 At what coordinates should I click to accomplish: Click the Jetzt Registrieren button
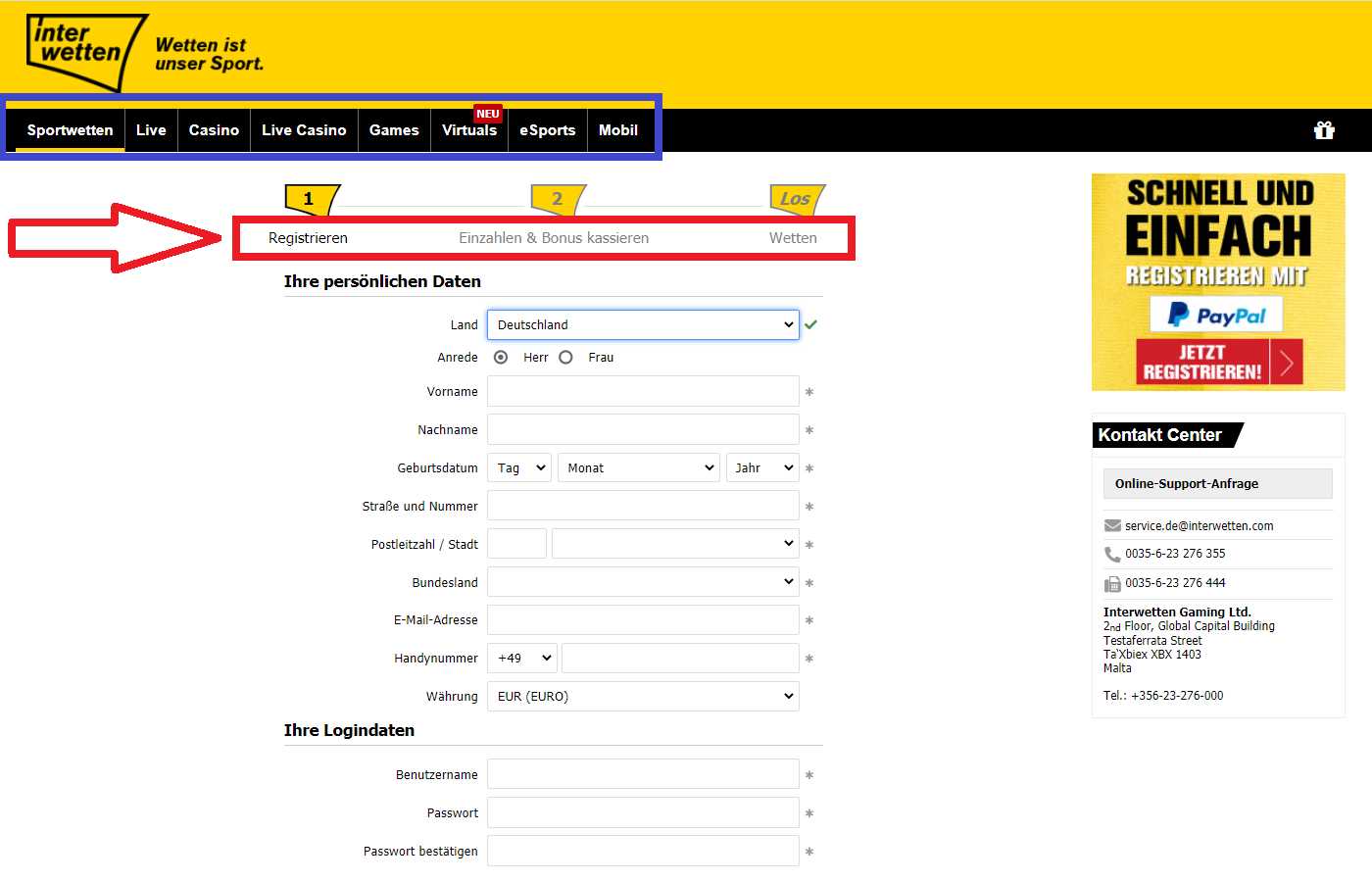point(1219,362)
